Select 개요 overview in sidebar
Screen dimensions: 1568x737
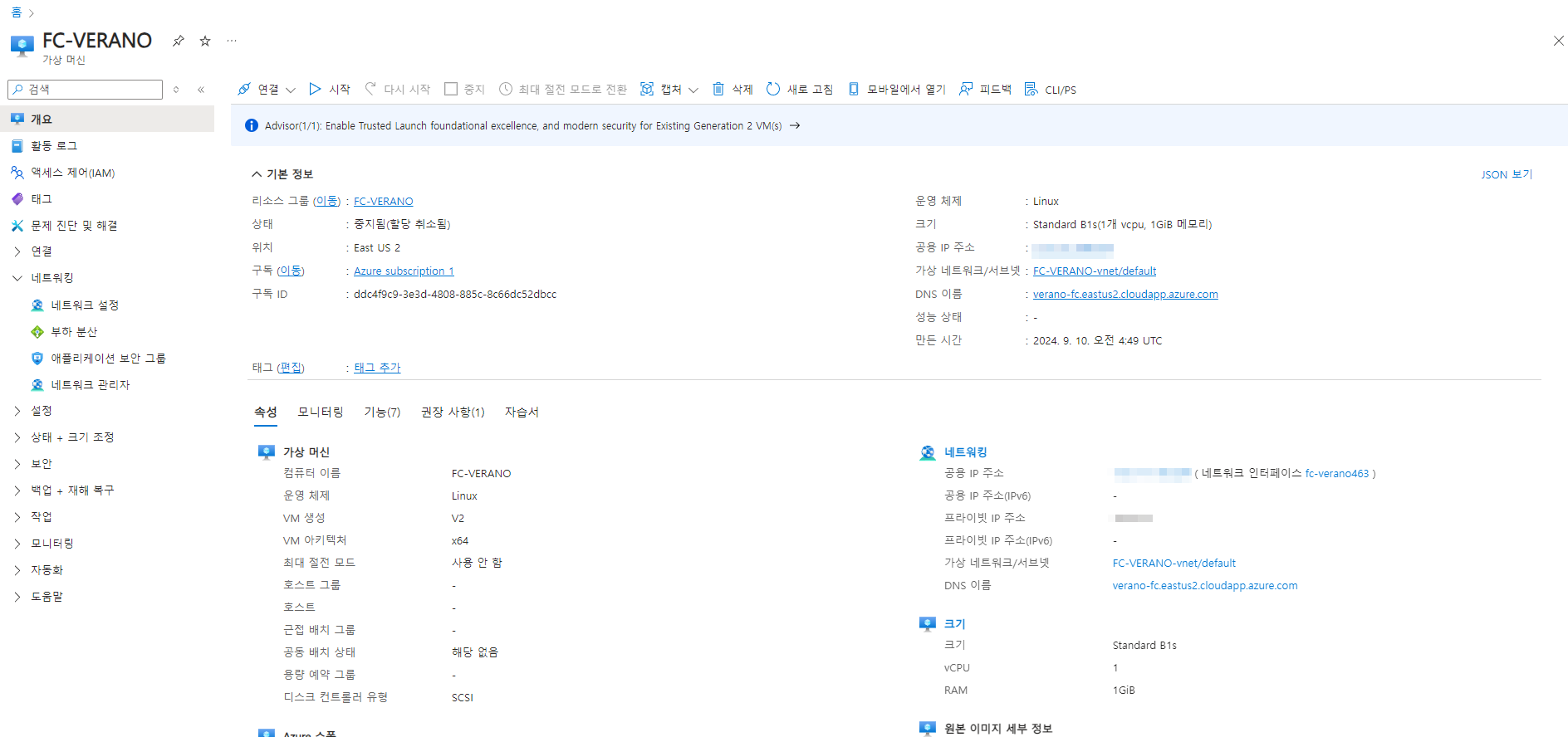click(x=107, y=120)
